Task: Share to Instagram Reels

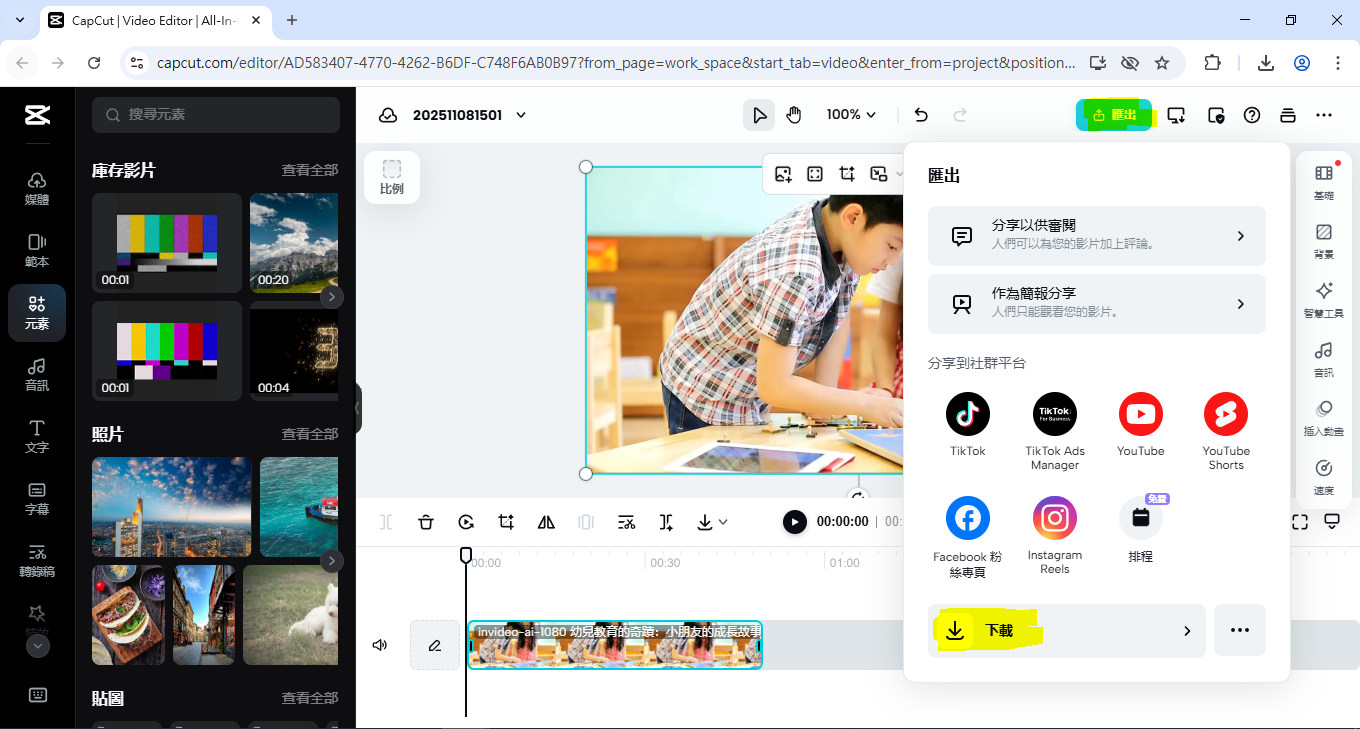Action: [1054, 518]
